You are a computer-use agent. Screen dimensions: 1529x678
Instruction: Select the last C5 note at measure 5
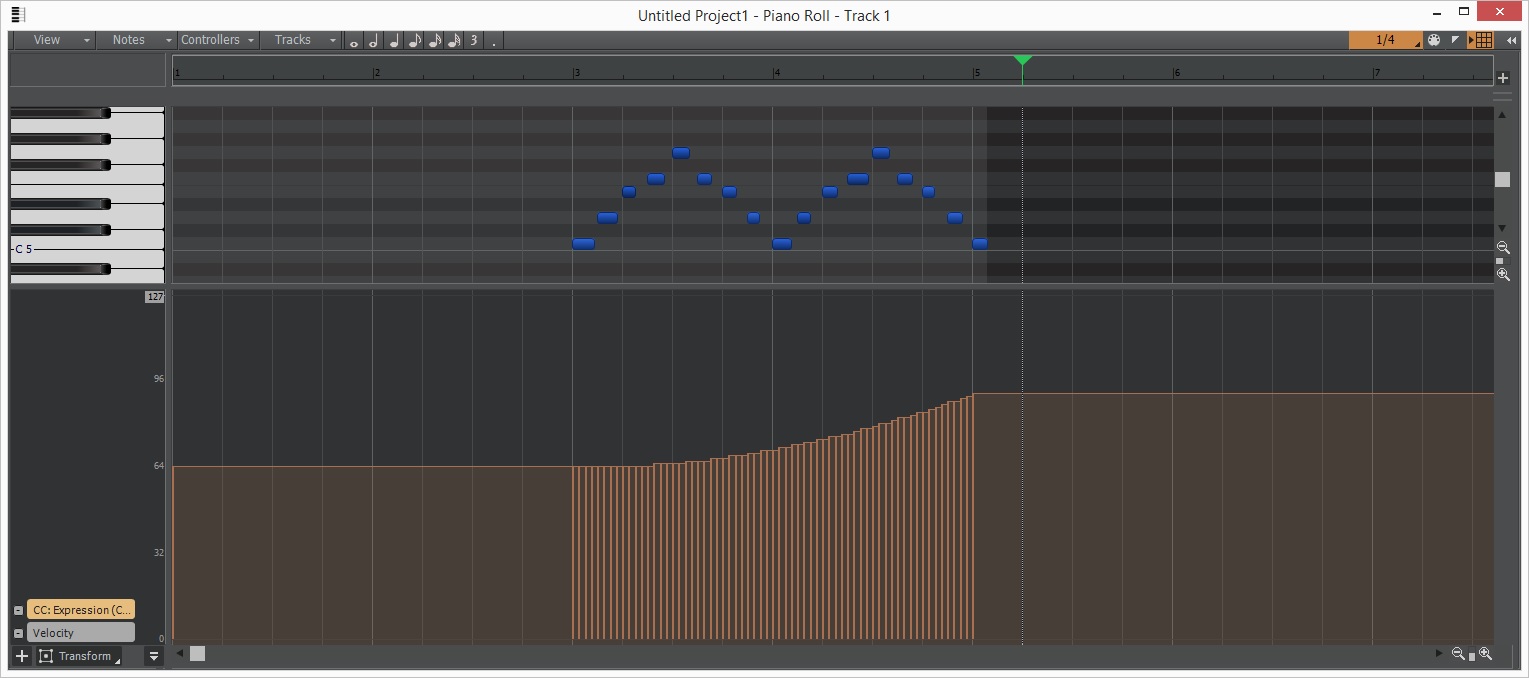[980, 244]
